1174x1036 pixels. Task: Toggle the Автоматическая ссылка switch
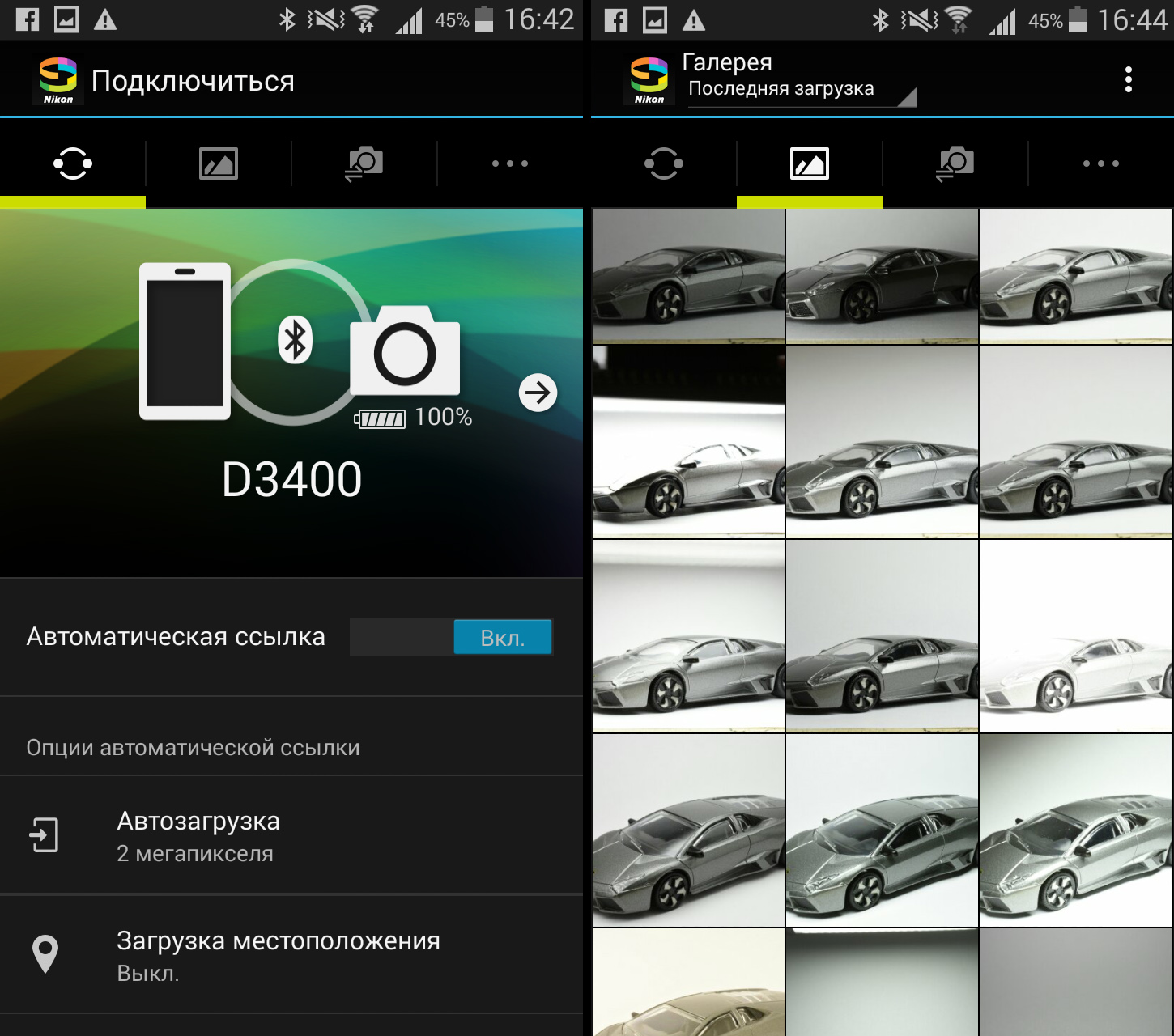click(452, 638)
